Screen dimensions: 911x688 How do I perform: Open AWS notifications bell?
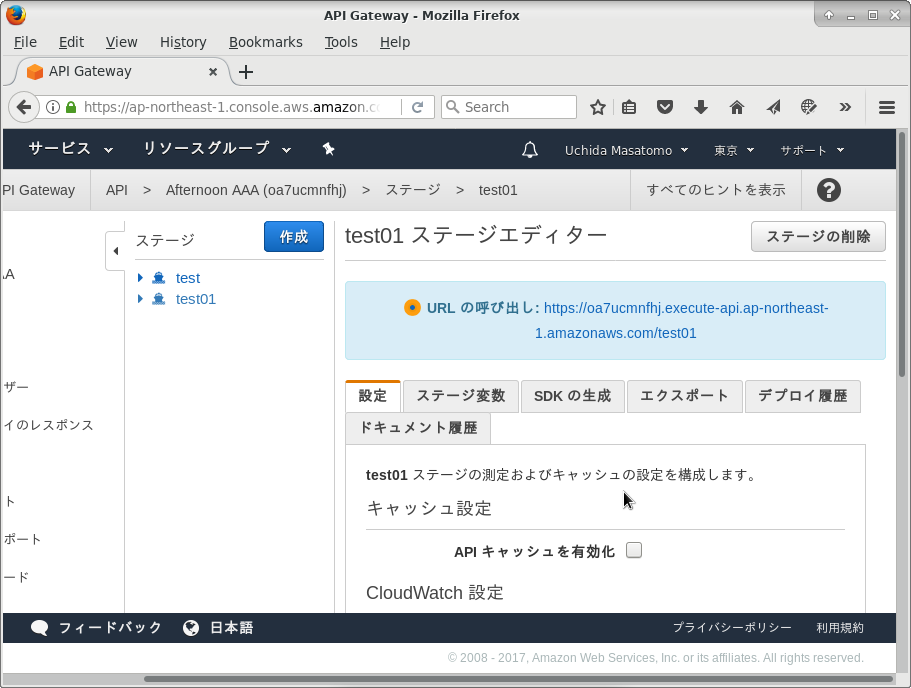click(x=529, y=150)
